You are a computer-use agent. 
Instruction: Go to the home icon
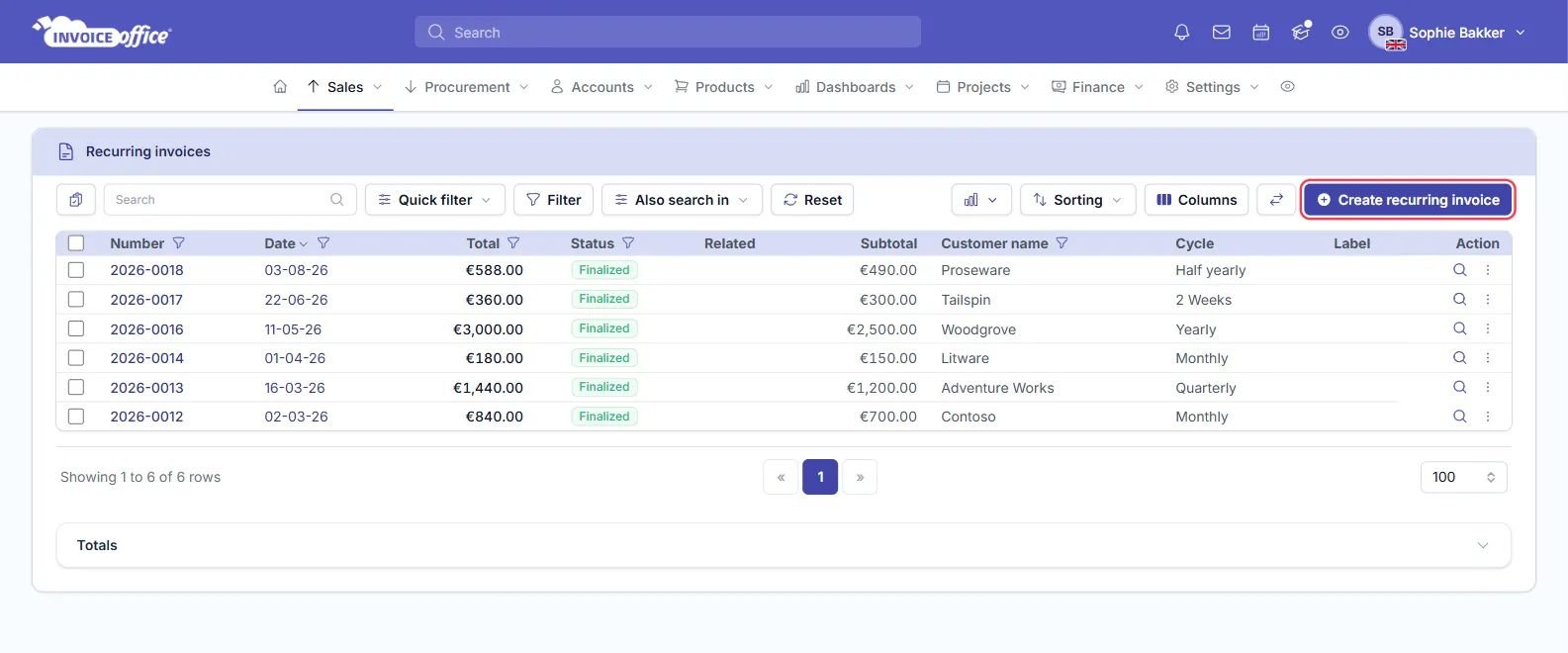pyautogui.click(x=280, y=87)
